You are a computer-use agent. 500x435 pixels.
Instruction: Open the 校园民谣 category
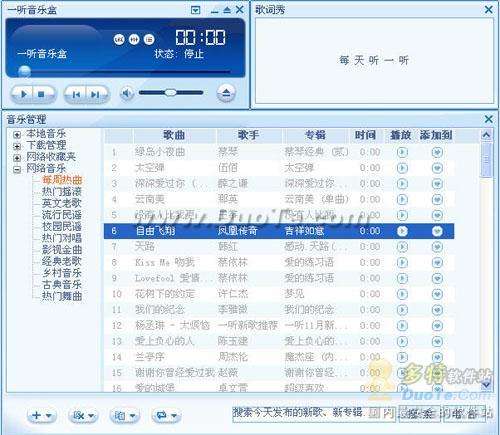click(62, 226)
